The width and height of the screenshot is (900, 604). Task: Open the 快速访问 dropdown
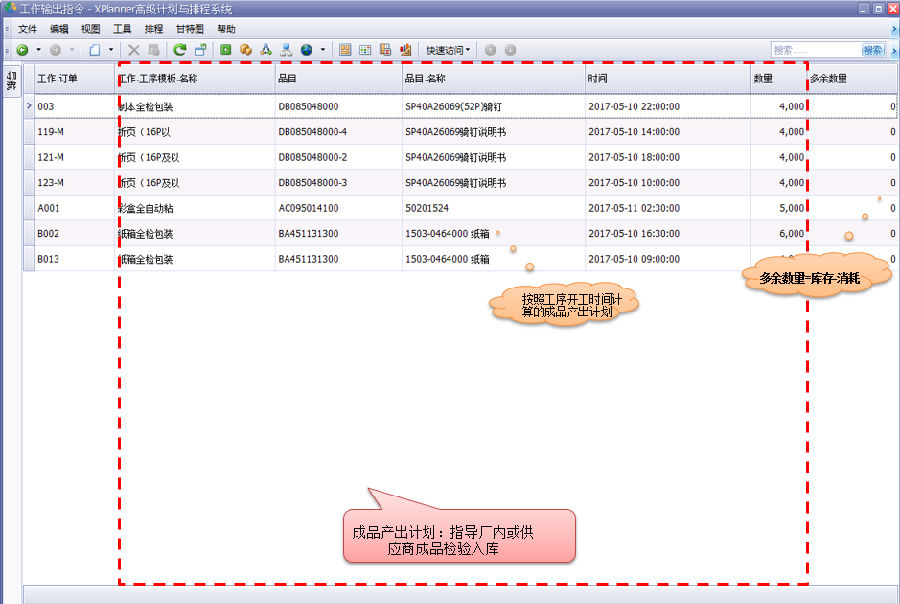click(x=448, y=49)
